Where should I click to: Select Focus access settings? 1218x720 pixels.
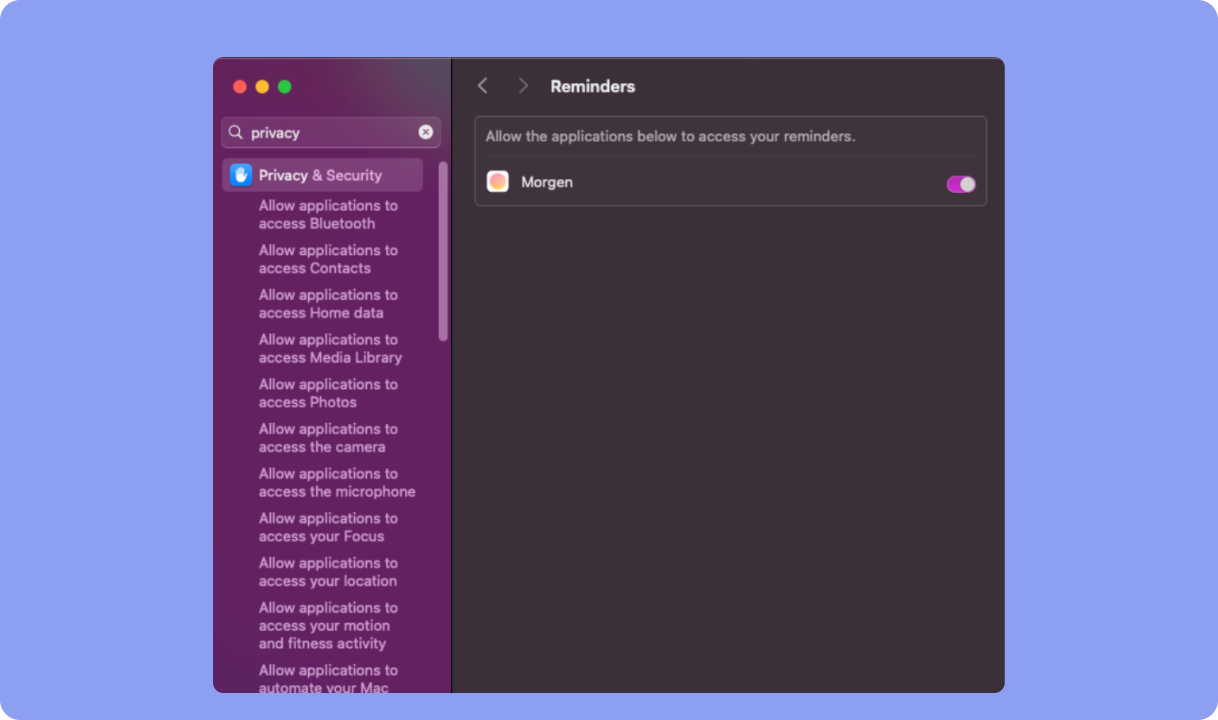(x=328, y=527)
